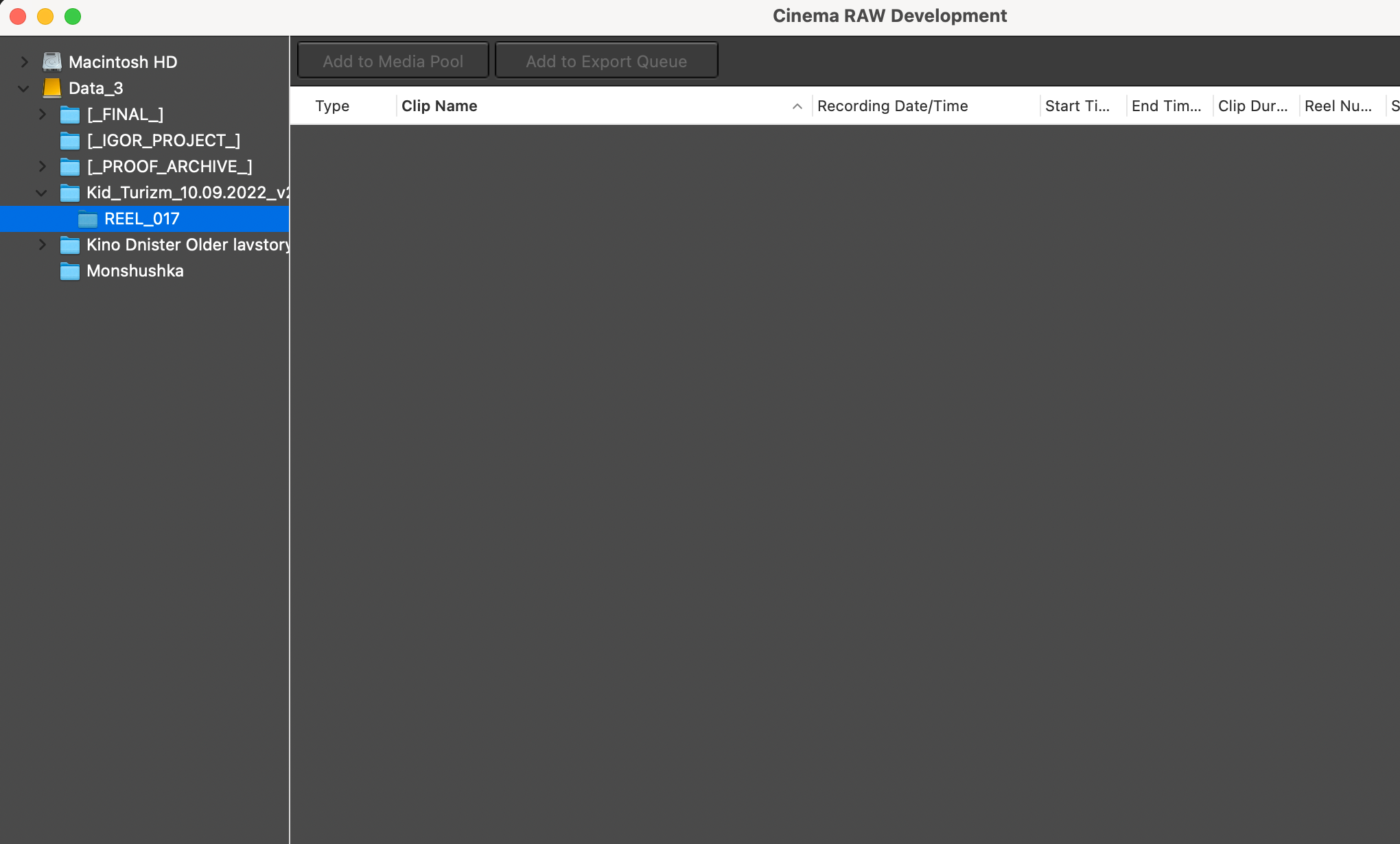1400x844 pixels.
Task: Sort clips by Recording Date/Time column
Action: (892, 106)
